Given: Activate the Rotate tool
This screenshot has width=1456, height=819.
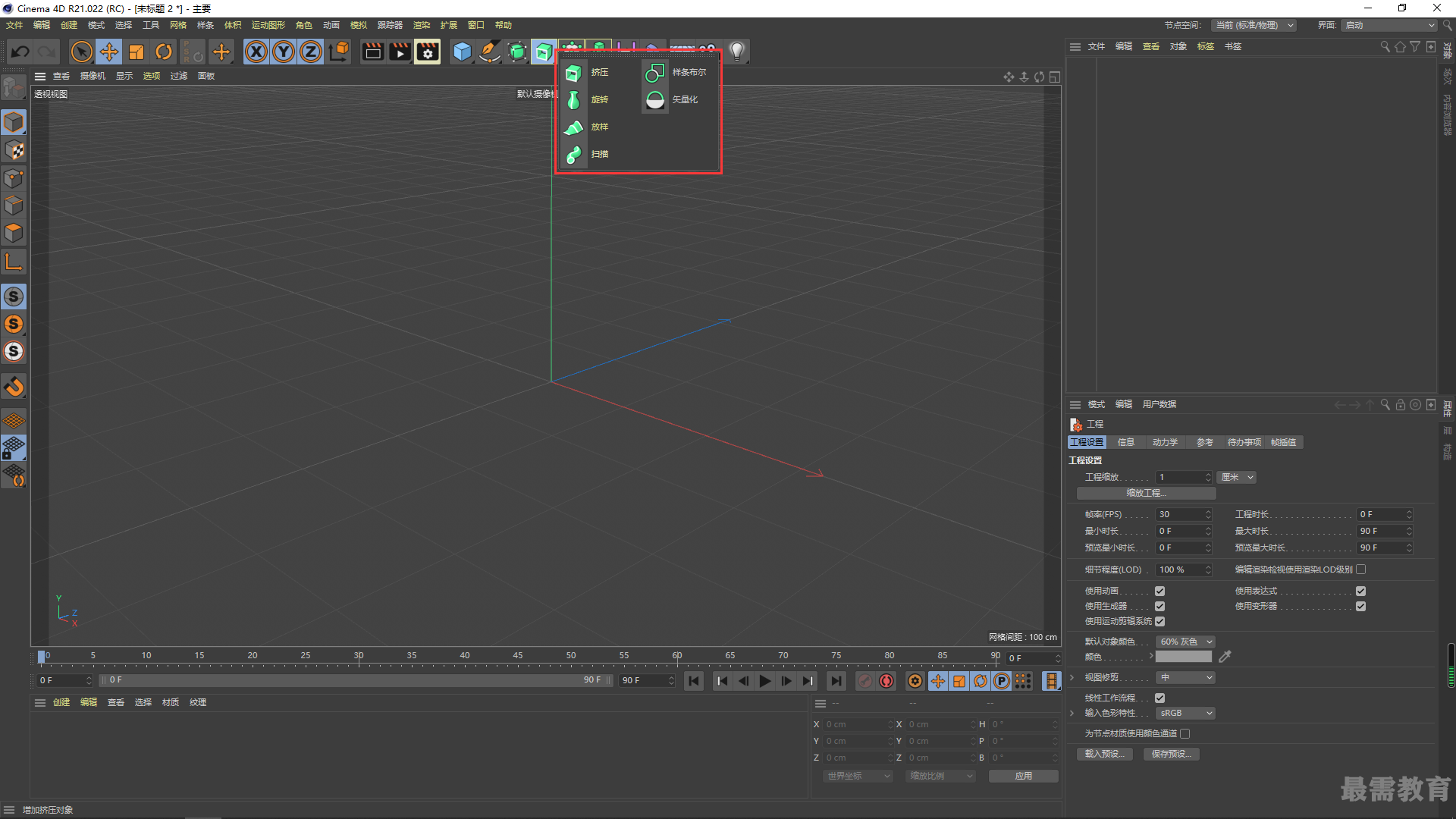Looking at the screenshot, I should 164,52.
